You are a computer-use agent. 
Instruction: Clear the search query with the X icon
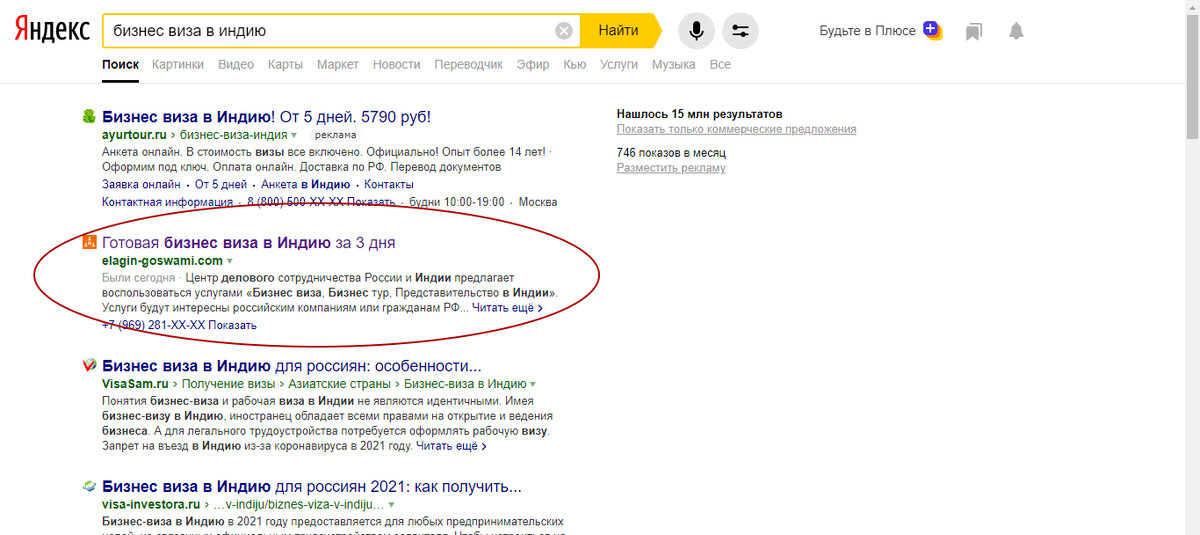[564, 31]
